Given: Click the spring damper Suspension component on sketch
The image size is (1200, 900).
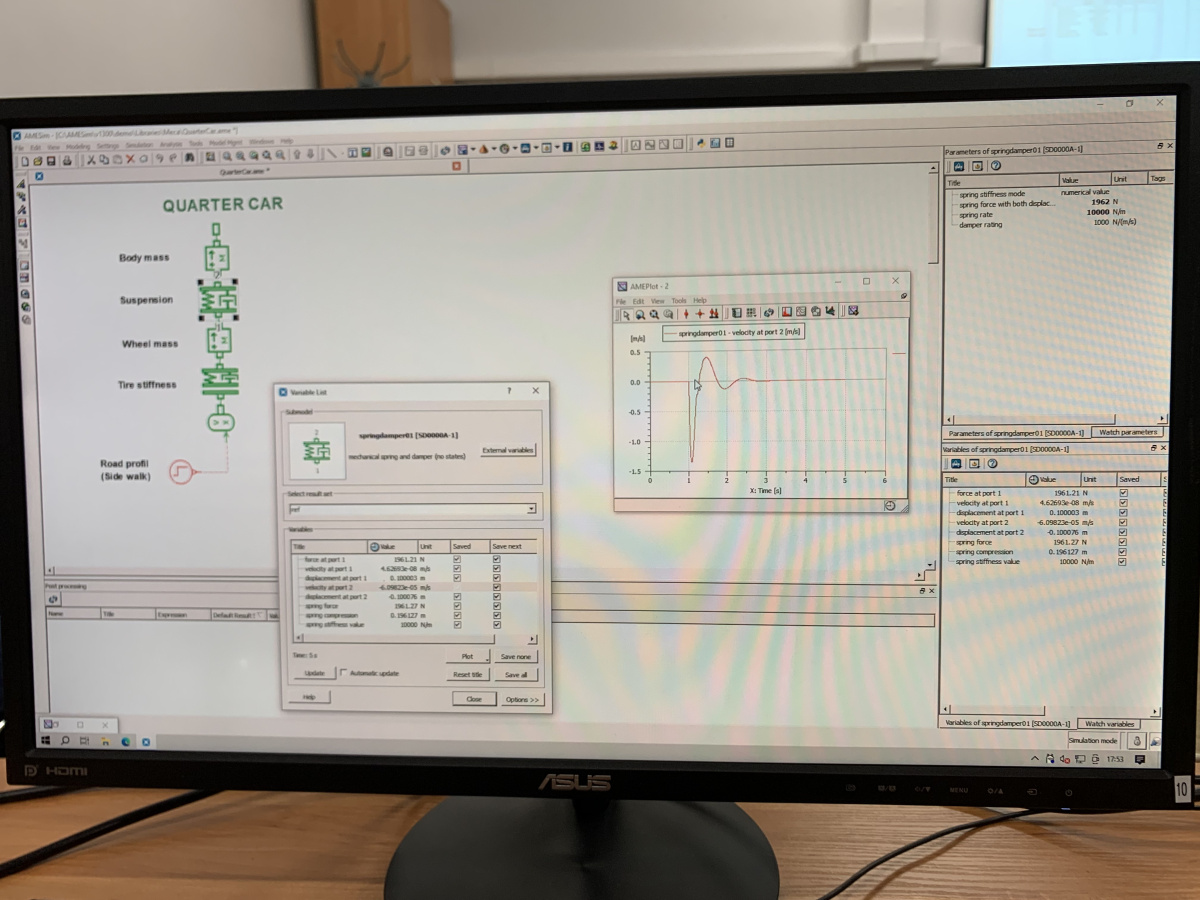Looking at the screenshot, I should pos(217,300).
